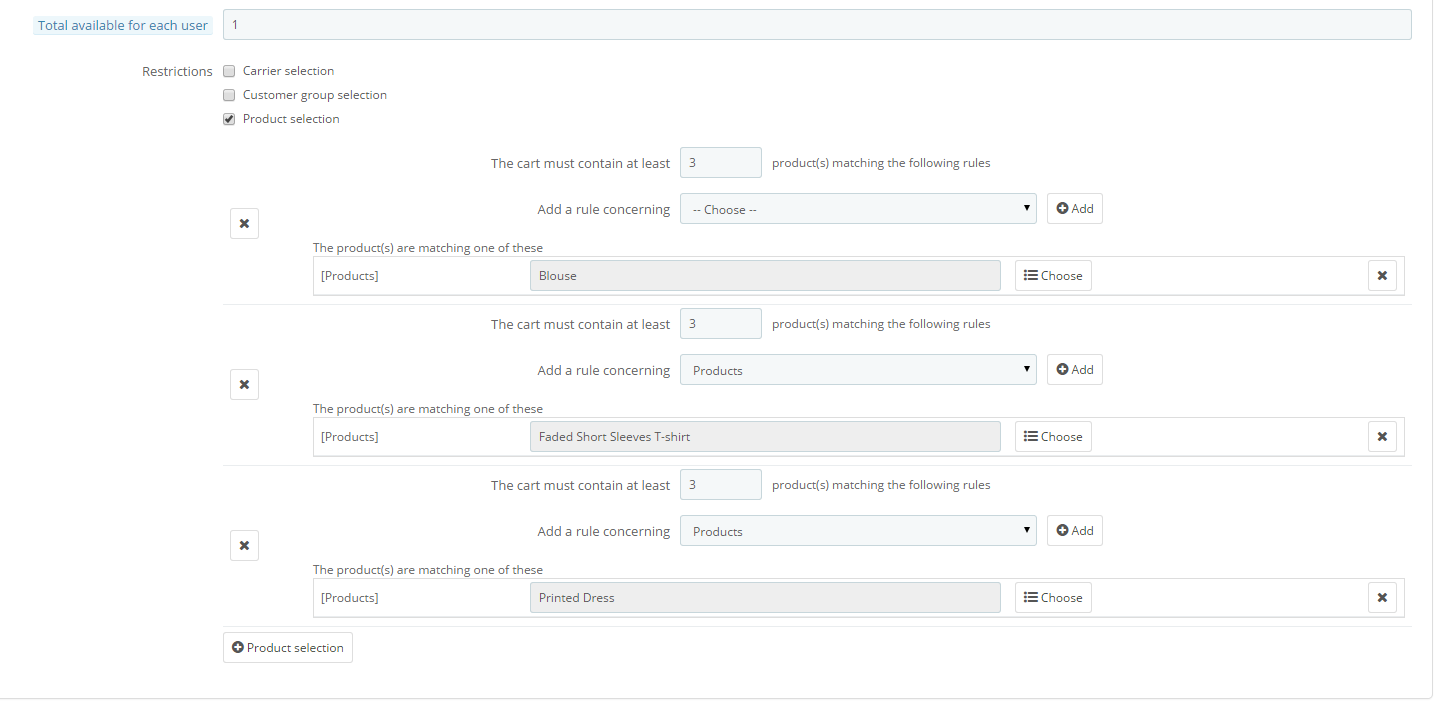This screenshot has height=707, width=1439.
Task: Add a new Product selection group
Action: [288, 648]
